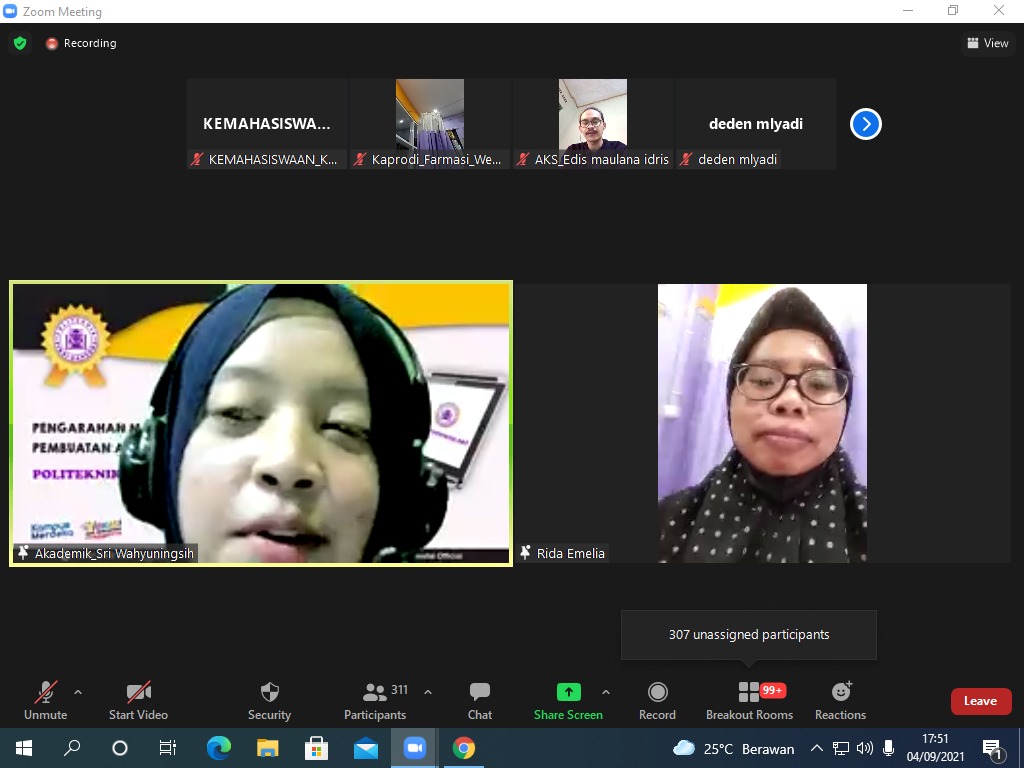Expand Share Screen options arrow
The height and width of the screenshot is (768, 1024).
point(606,692)
